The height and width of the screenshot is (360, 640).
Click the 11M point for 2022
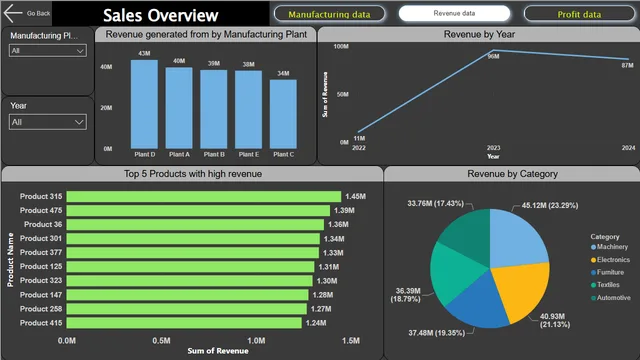(359, 132)
